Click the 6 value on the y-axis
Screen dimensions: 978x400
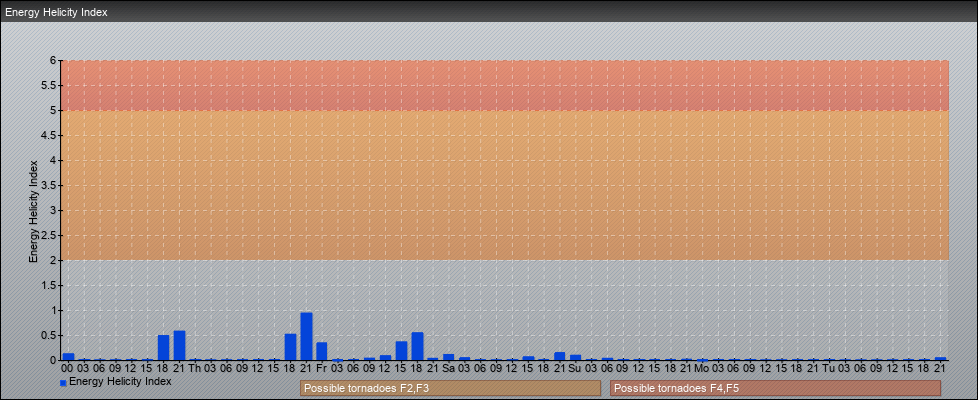pos(54,61)
